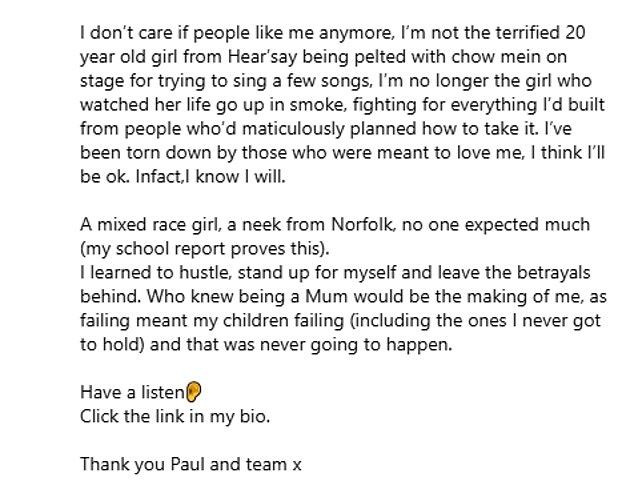Click the phrase 'A mixed race girl'
The height and width of the screenshot is (485, 634).
pos(150,225)
